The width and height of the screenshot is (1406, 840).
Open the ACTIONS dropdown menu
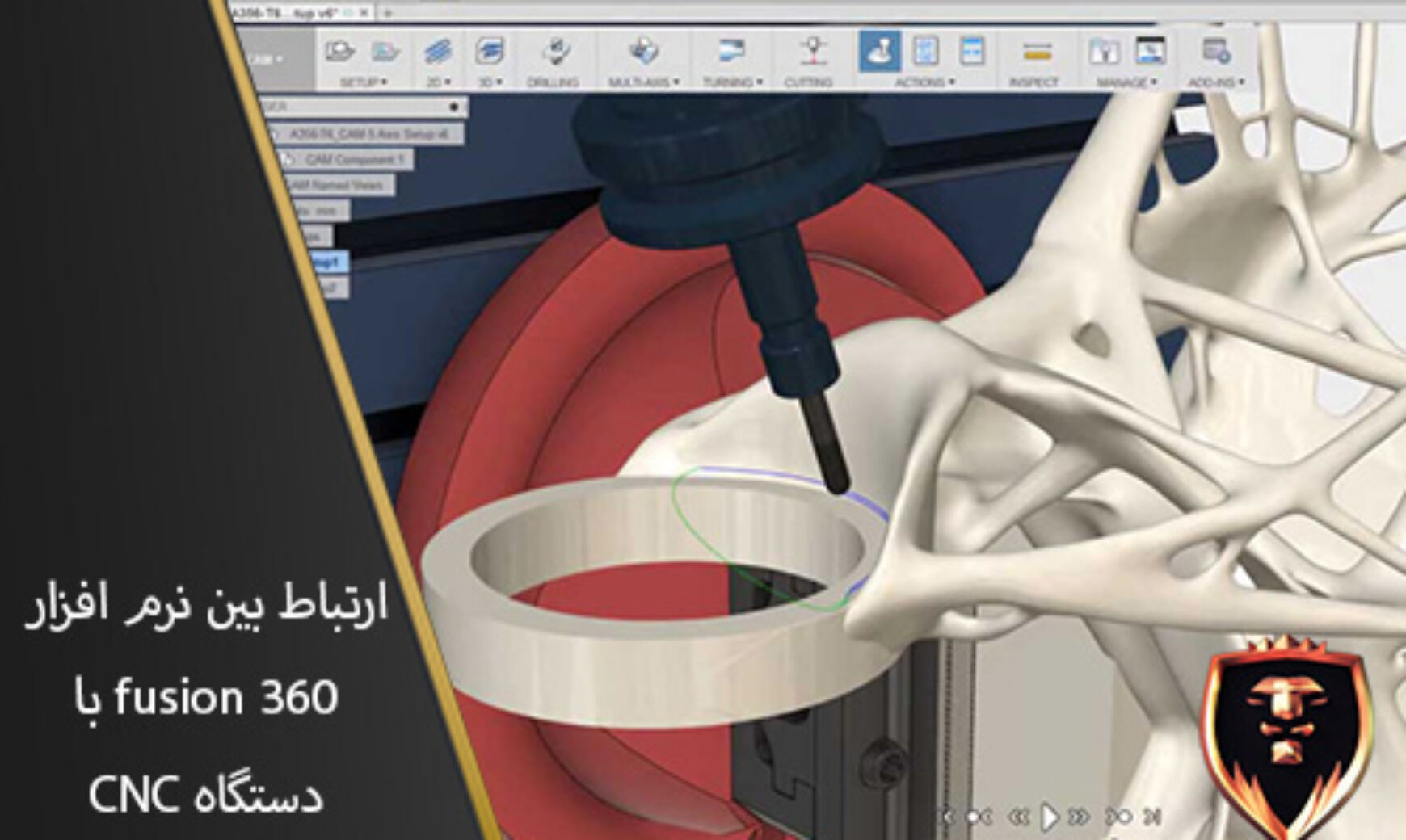point(924,82)
